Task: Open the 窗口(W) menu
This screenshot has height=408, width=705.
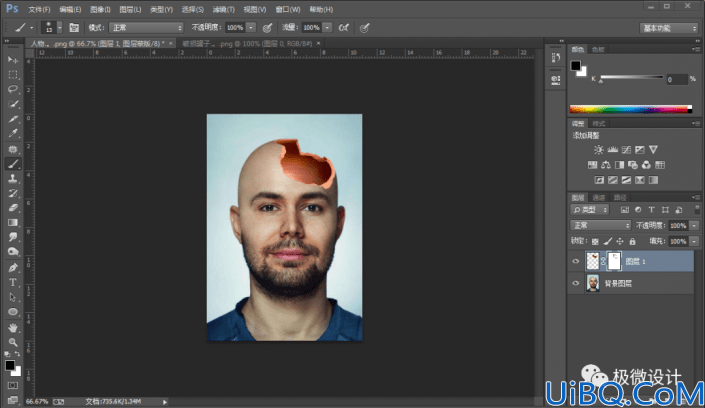Action: click(x=288, y=9)
